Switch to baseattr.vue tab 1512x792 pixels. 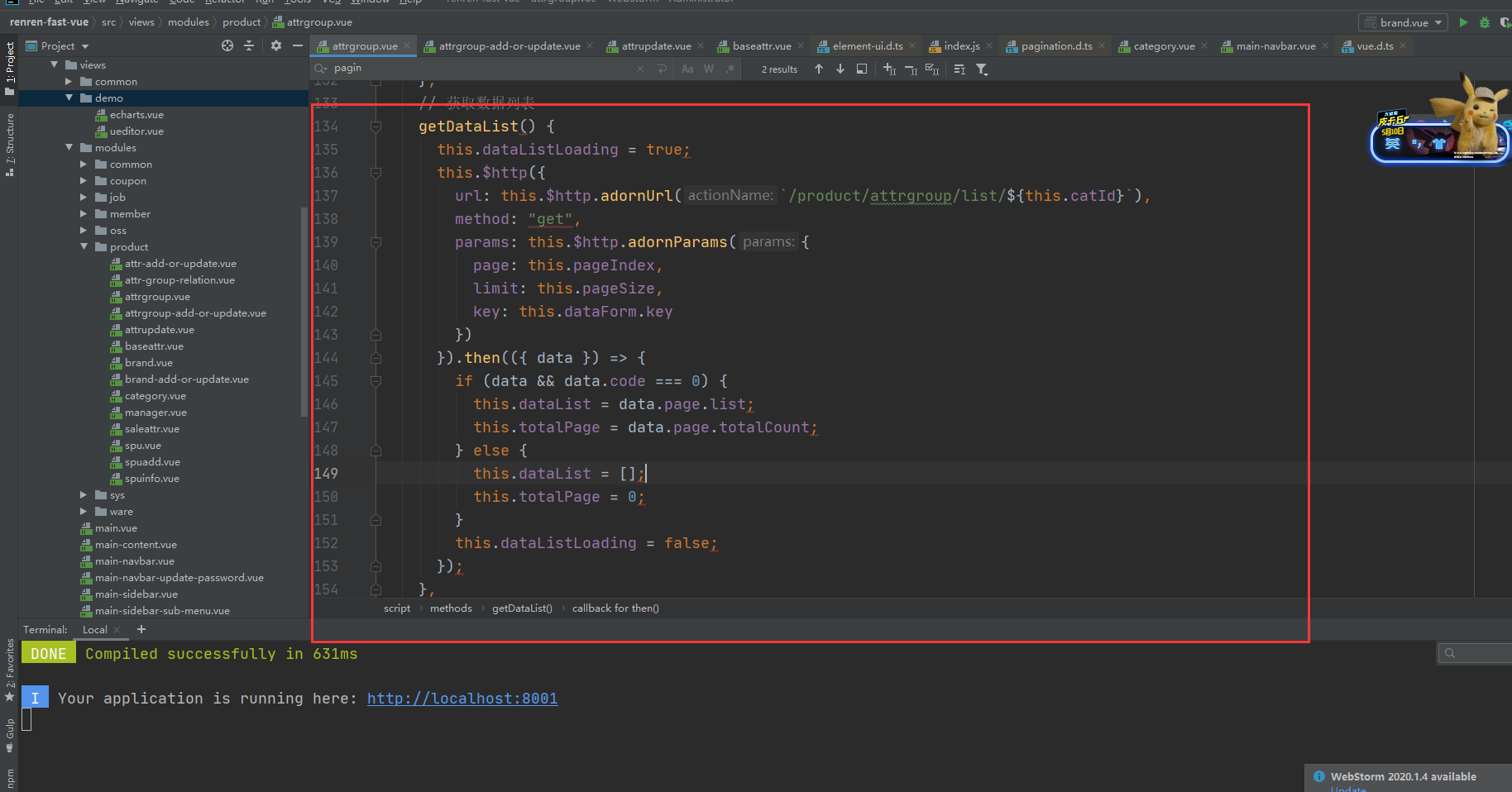762,46
